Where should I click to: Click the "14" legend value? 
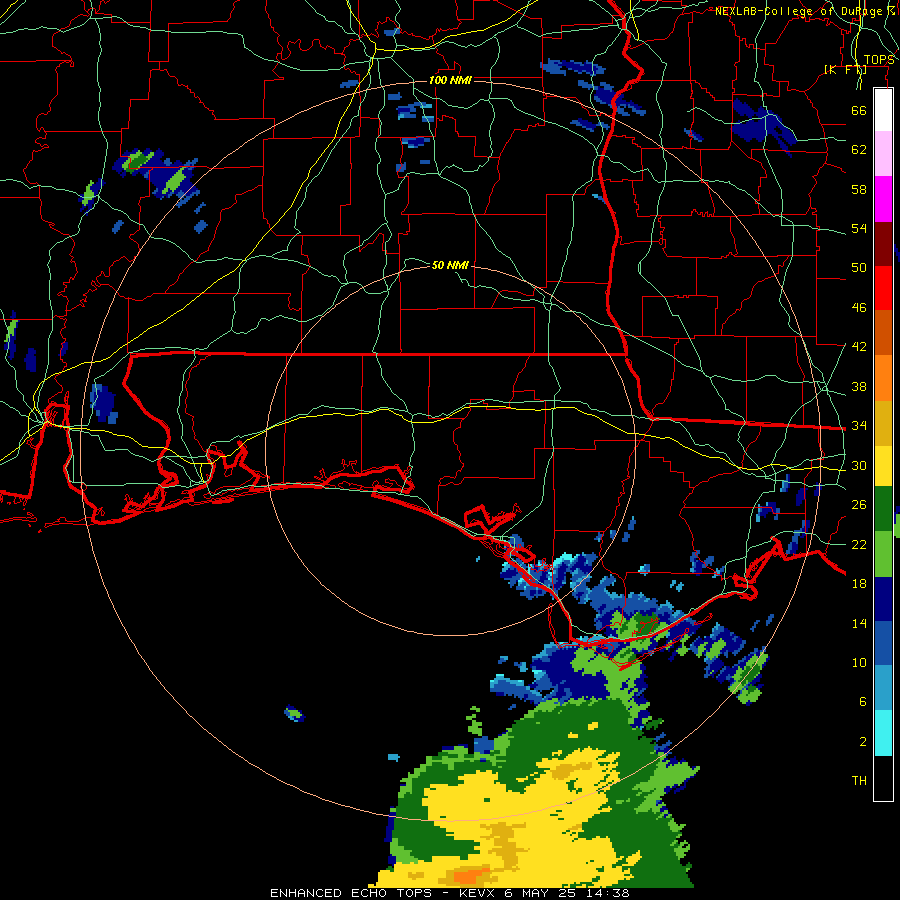859,623
